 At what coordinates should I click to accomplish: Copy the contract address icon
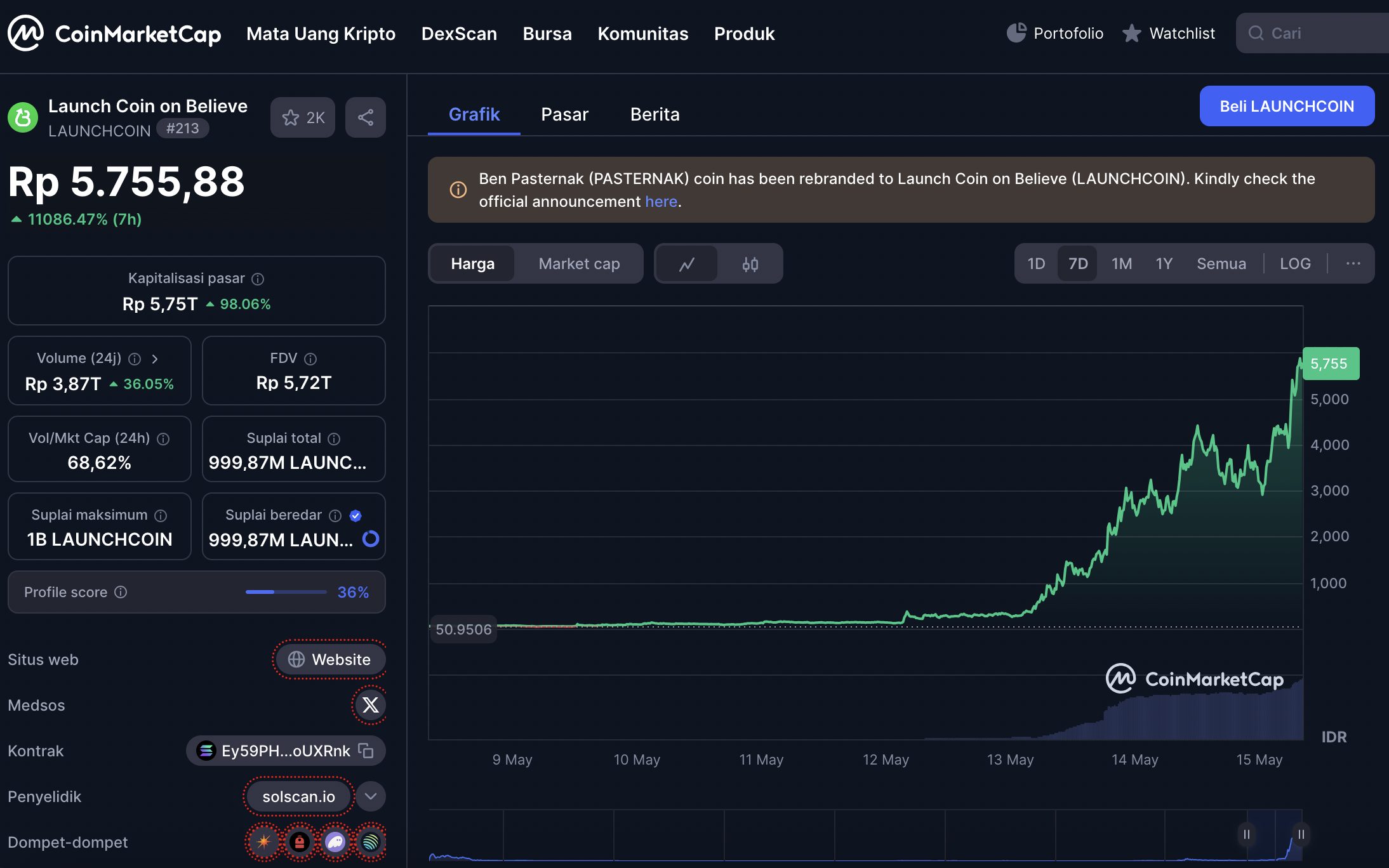tap(366, 751)
